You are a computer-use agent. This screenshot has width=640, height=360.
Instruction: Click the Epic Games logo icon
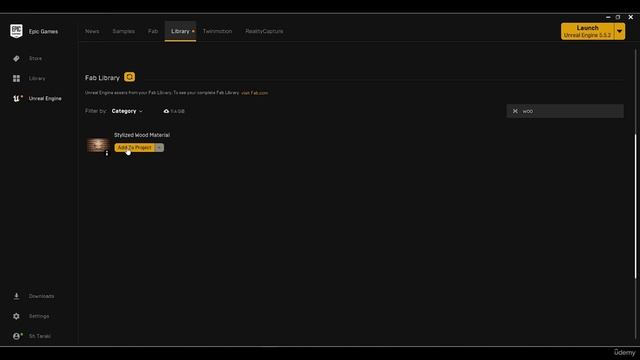click(16, 31)
